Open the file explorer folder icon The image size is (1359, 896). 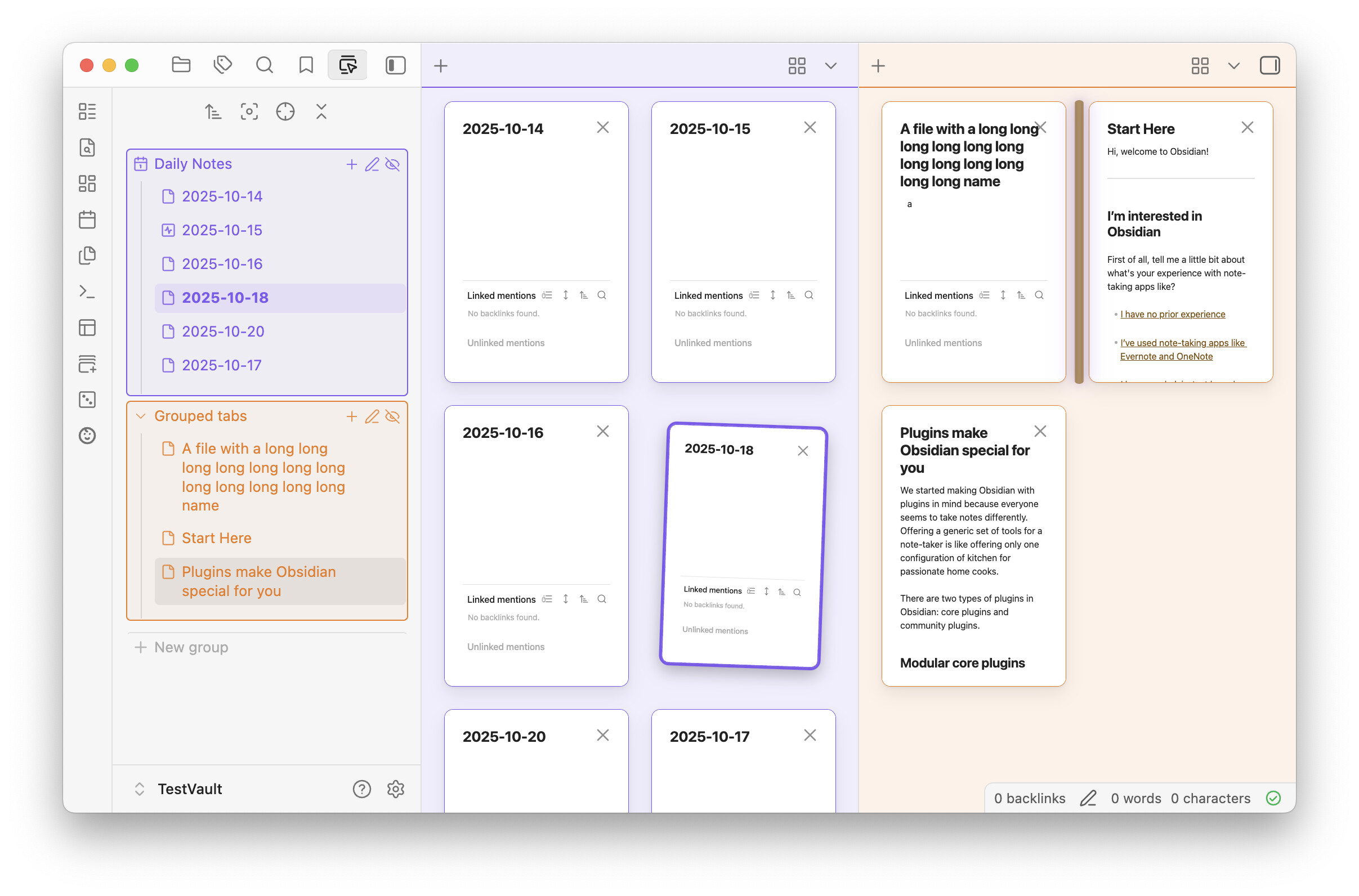[181, 65]
